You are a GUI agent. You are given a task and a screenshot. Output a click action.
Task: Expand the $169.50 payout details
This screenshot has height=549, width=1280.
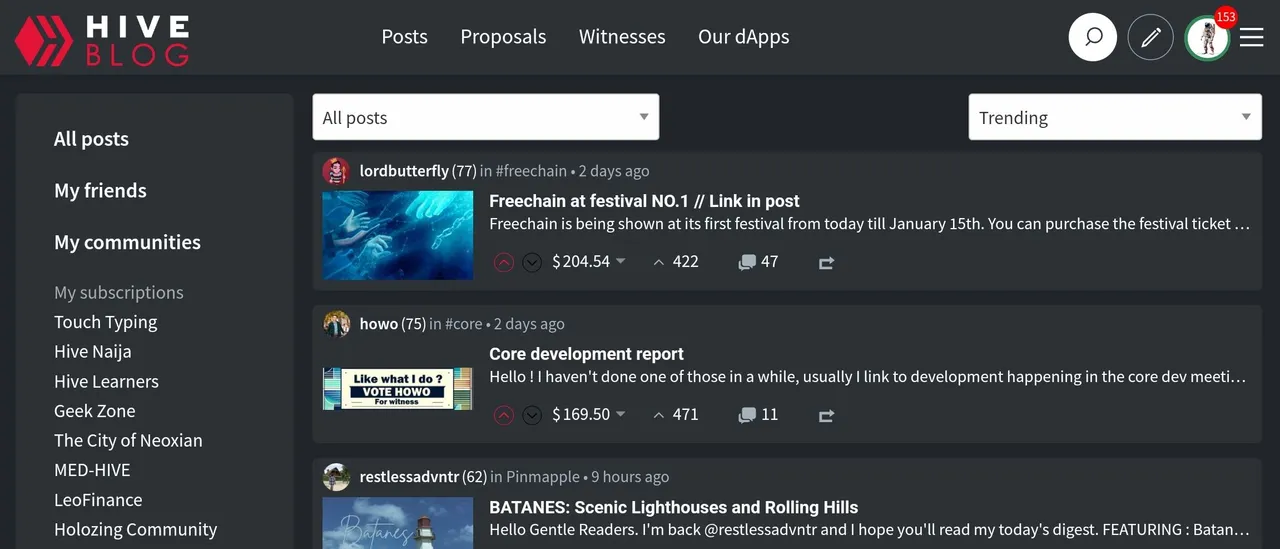(589, 415)
